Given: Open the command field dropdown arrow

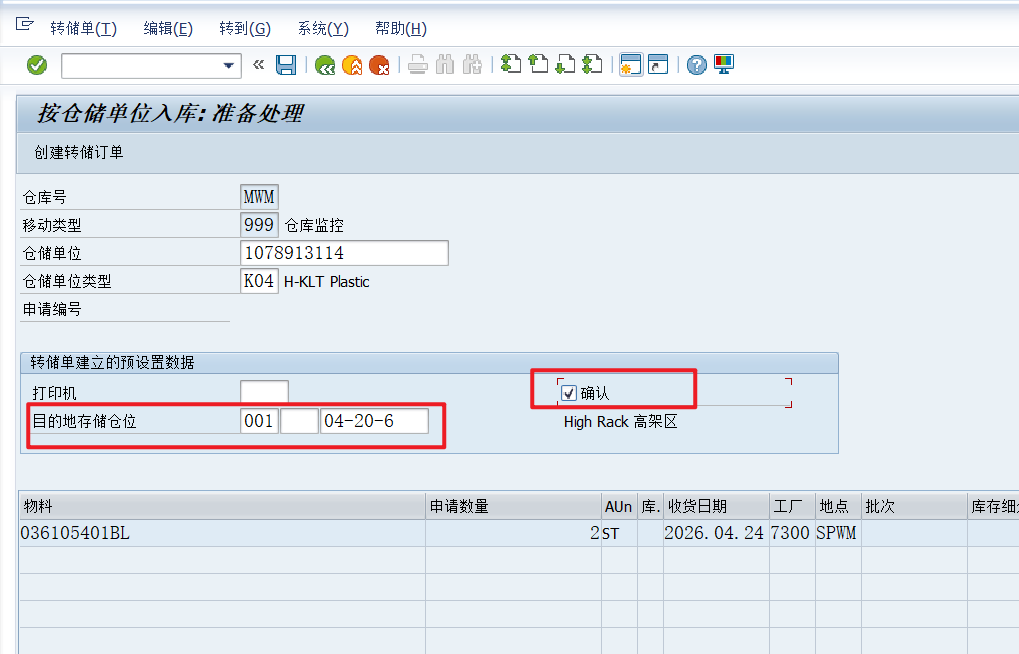Looking at the screenshot, I should (228, 66).
